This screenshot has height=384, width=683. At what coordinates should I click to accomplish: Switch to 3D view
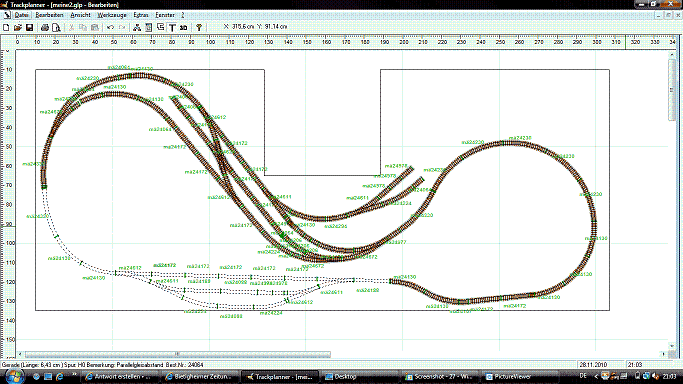click(x=183, y=27)
